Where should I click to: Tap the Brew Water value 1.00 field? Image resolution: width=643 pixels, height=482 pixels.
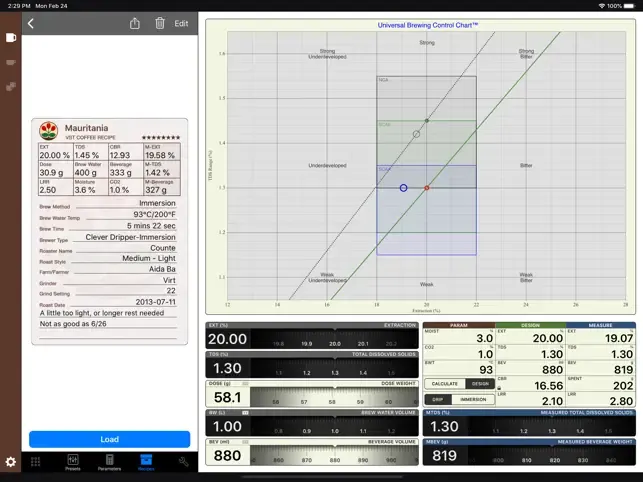[228, 427]
